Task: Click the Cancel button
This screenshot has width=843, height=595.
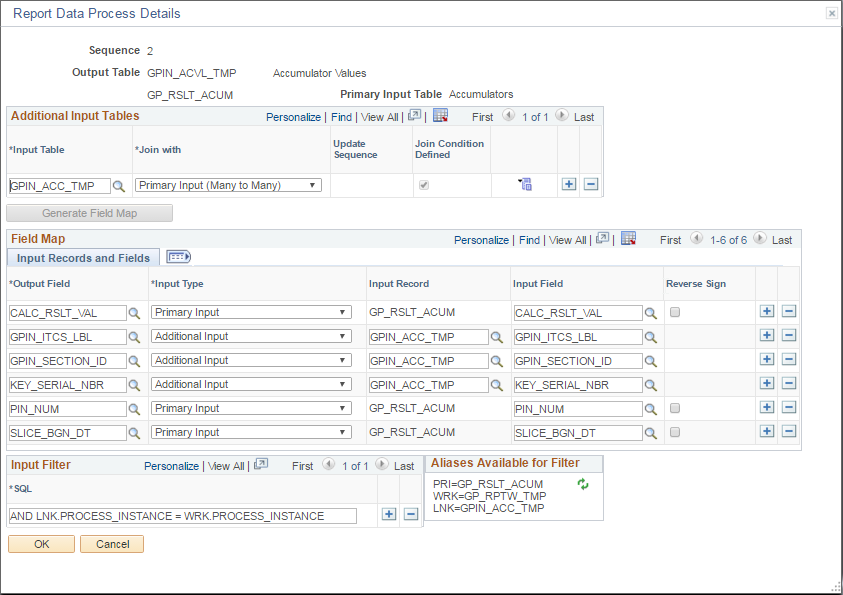Action: pos(111,544)
